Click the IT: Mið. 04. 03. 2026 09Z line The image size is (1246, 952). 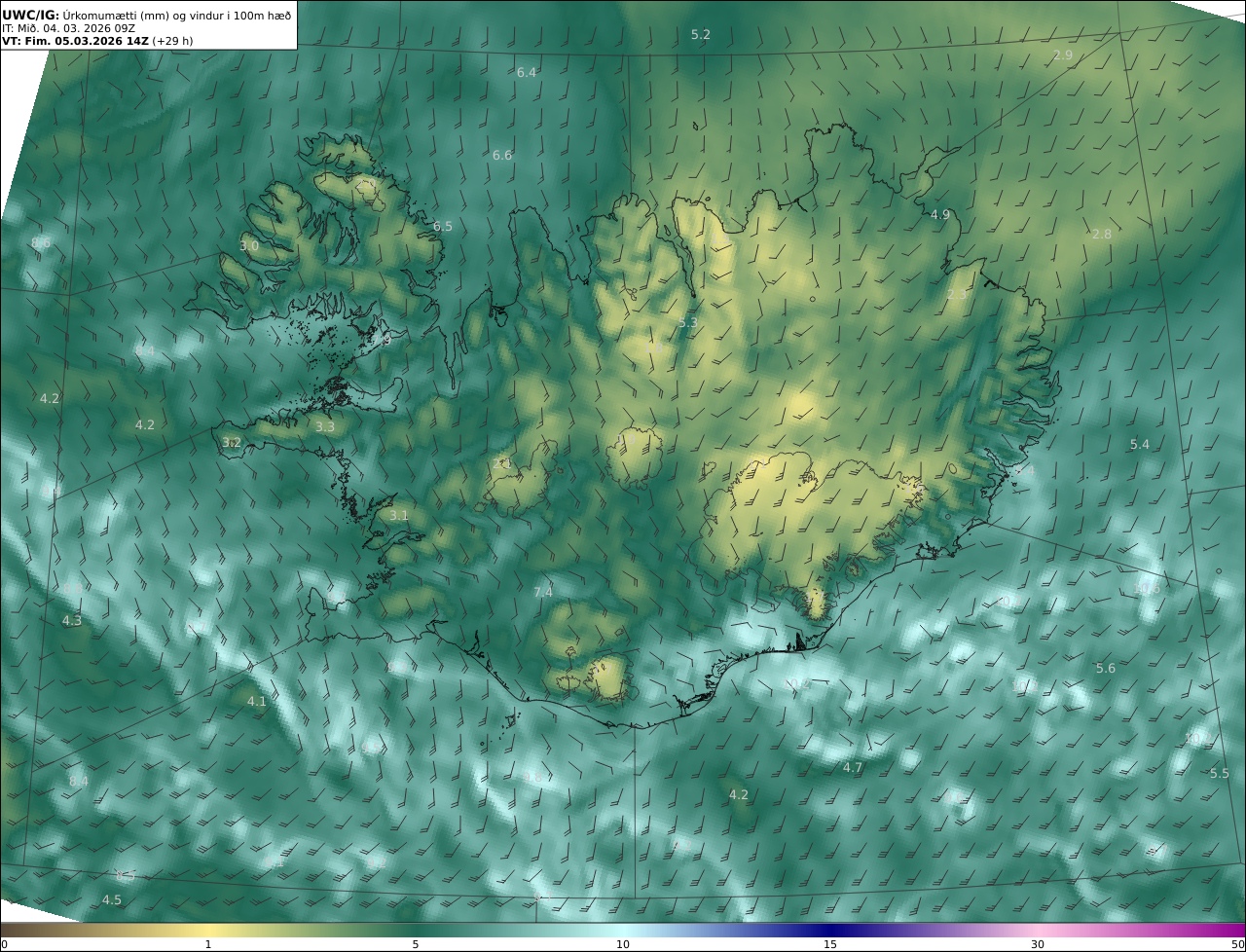click(x=68, y=28)
